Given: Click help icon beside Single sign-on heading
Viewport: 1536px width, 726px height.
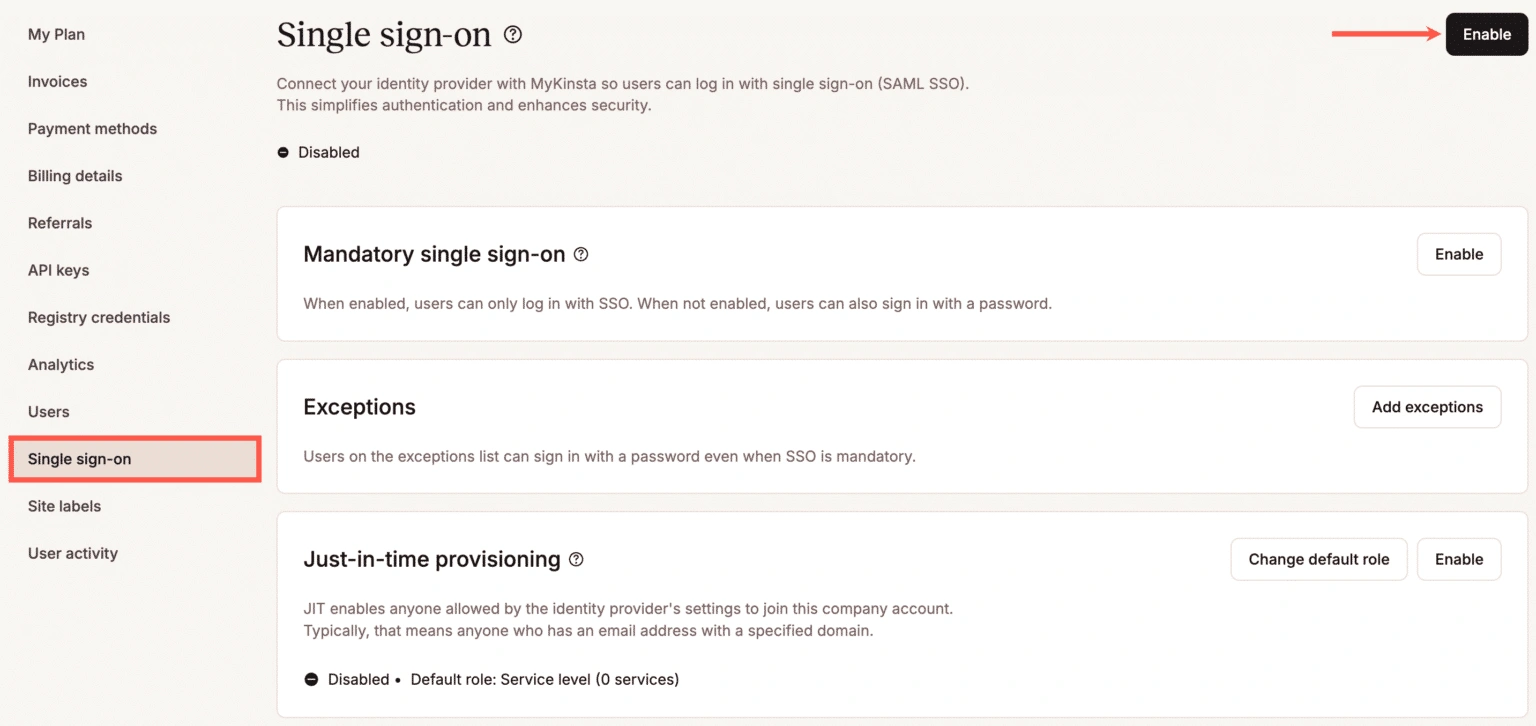Looking at the screenshot, I should (x=513, y=35).
